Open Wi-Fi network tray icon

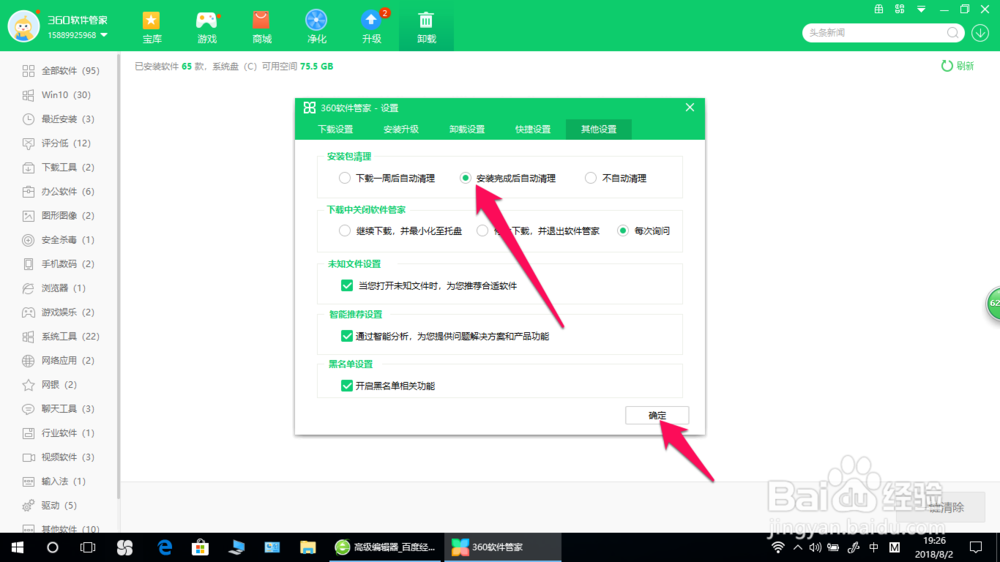tap(778, 547)
